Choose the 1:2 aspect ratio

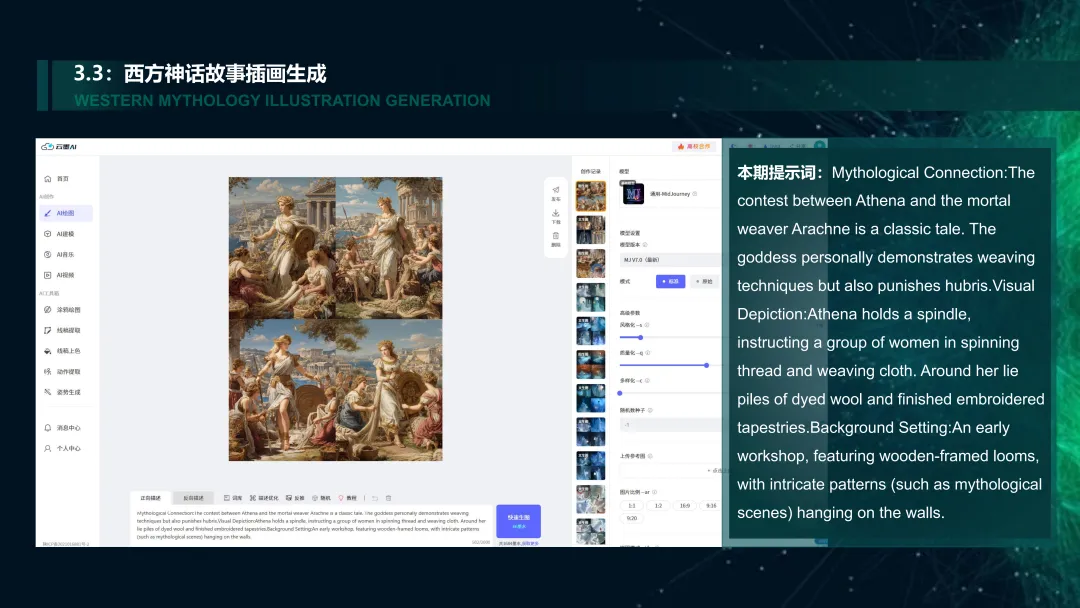tap(658, 506)
